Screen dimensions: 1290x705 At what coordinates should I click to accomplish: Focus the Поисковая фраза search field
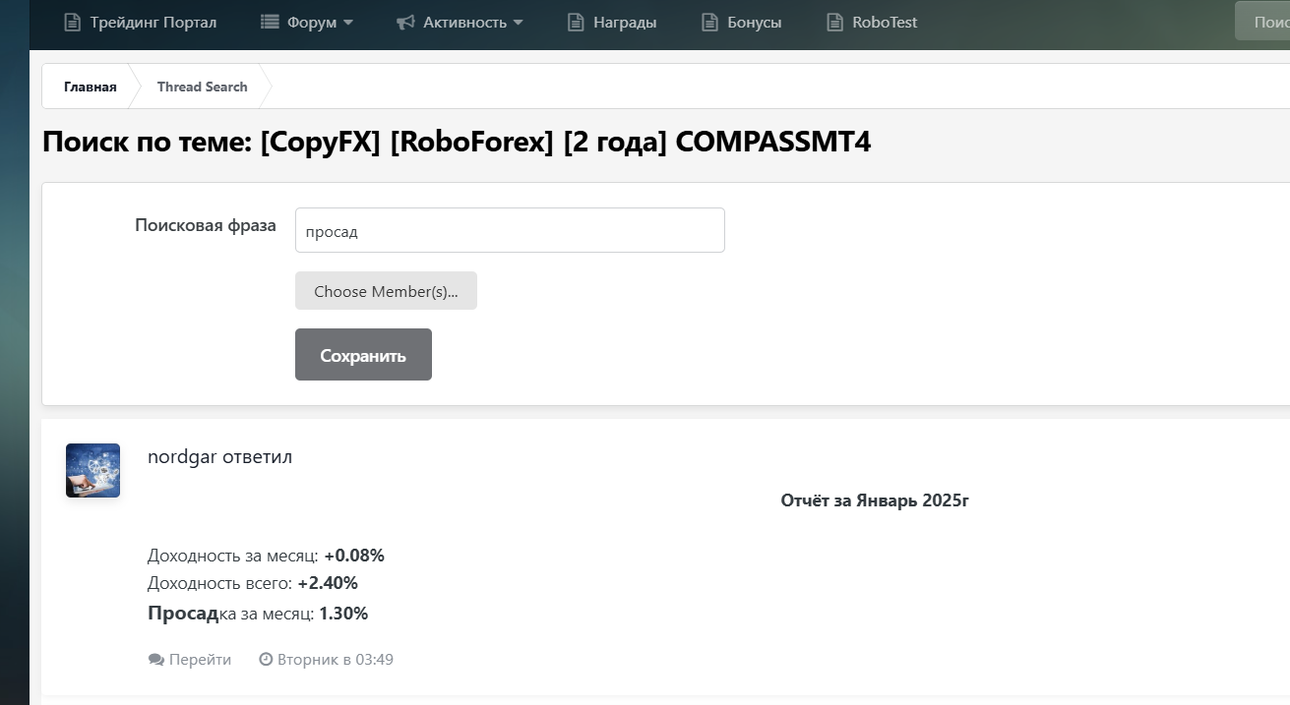(x=510, y=230)
